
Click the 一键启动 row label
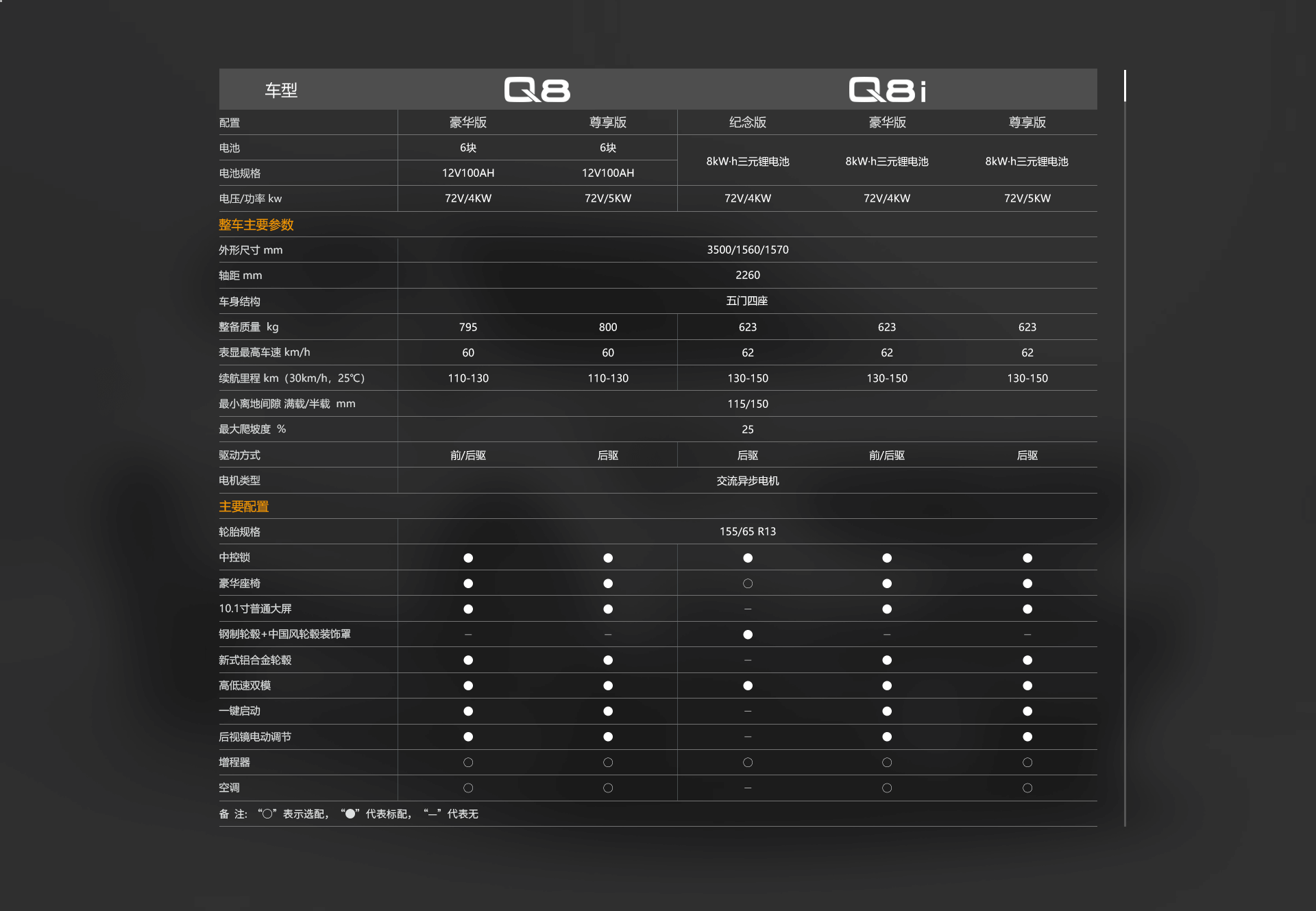click(x=240, y=711)
